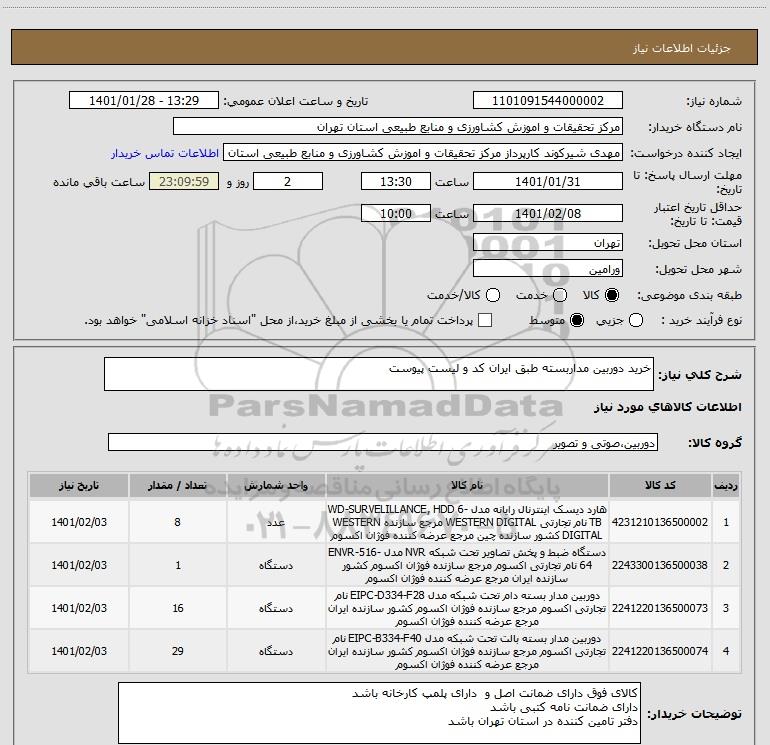Screen dimensions: 770x745
Task: Click the page header جزئیات اطلاعات نیاز
Action: pos(681,48)
